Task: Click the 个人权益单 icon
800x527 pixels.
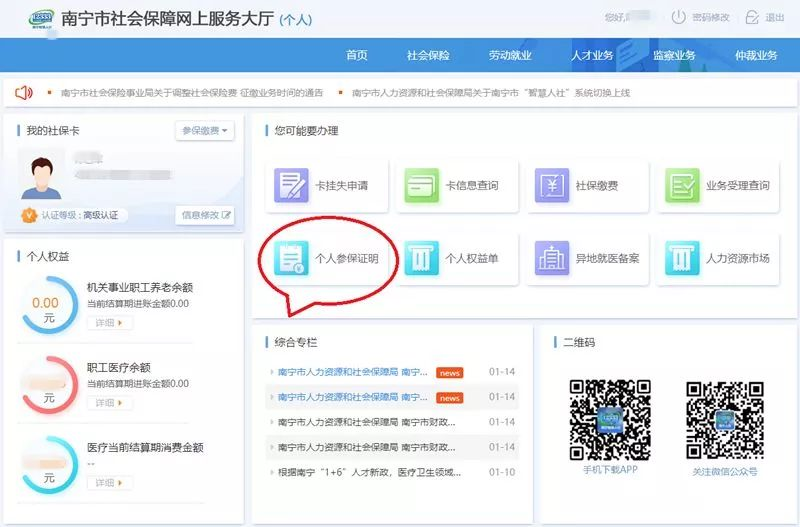Action: [422, 258]
